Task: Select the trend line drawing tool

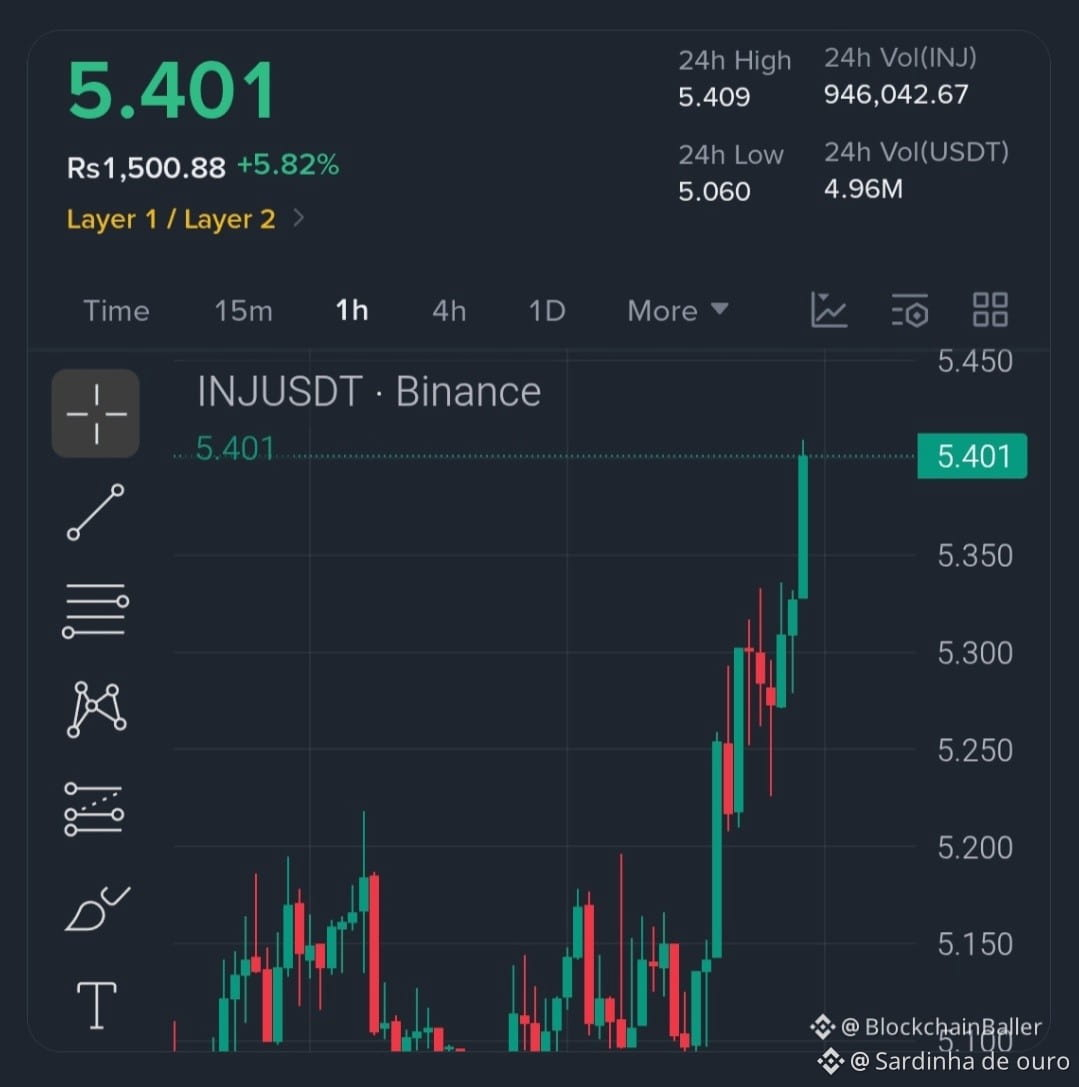Action: pos(96,512)
